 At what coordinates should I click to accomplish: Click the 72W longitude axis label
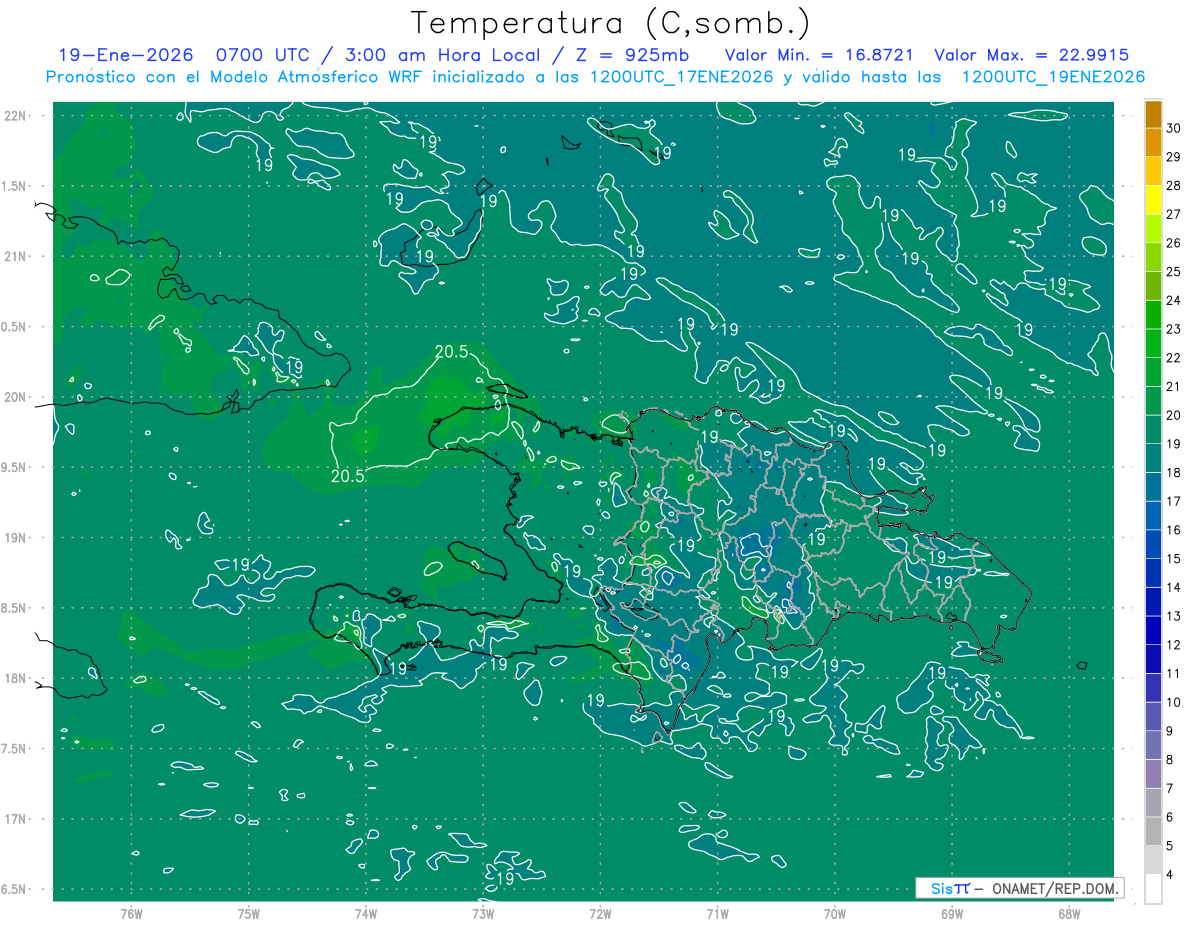(x=600, y=913)
